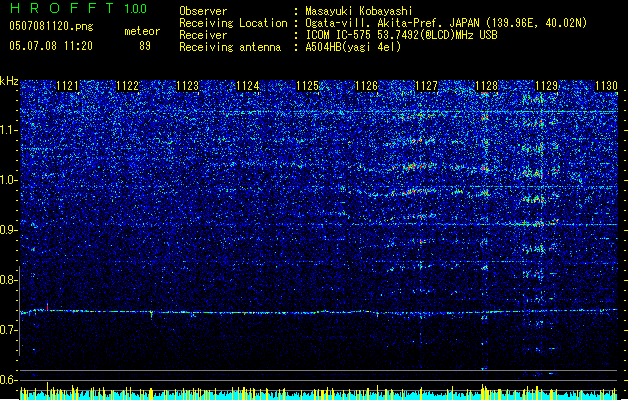Click the kHz axis unit label
Viewport: 629px width, 400px height.
[x=9, y=81]
